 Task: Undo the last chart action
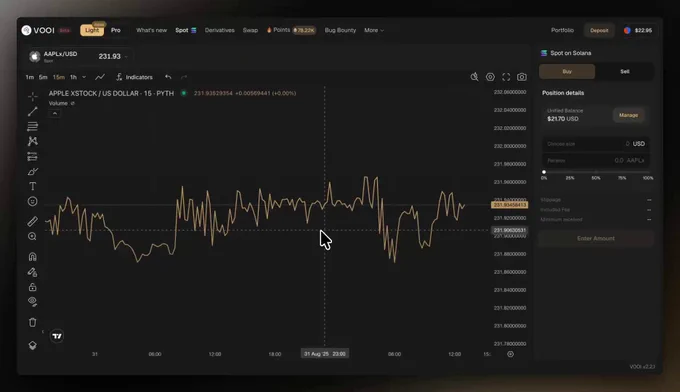(168, 77)
